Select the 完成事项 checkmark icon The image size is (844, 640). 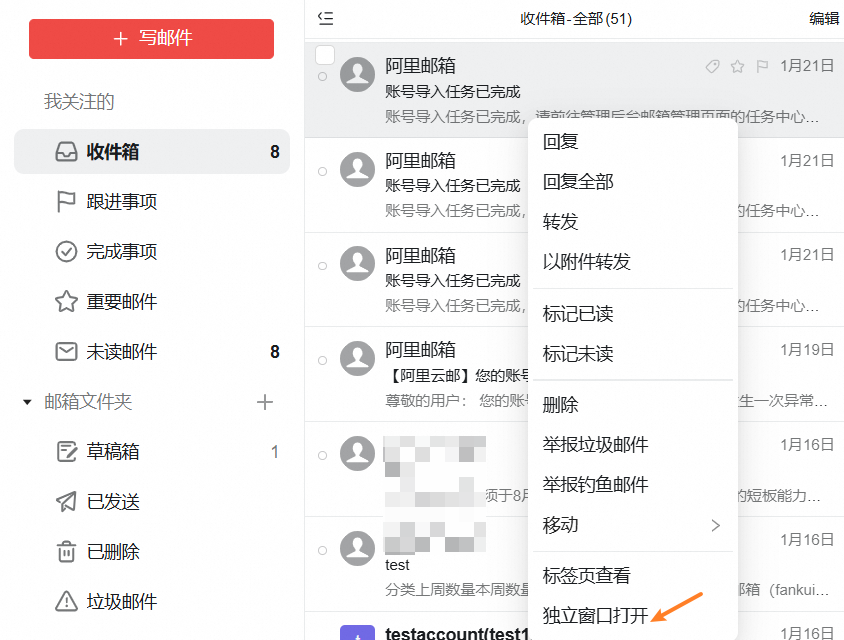pyautogui.click(x=66, y=251)
